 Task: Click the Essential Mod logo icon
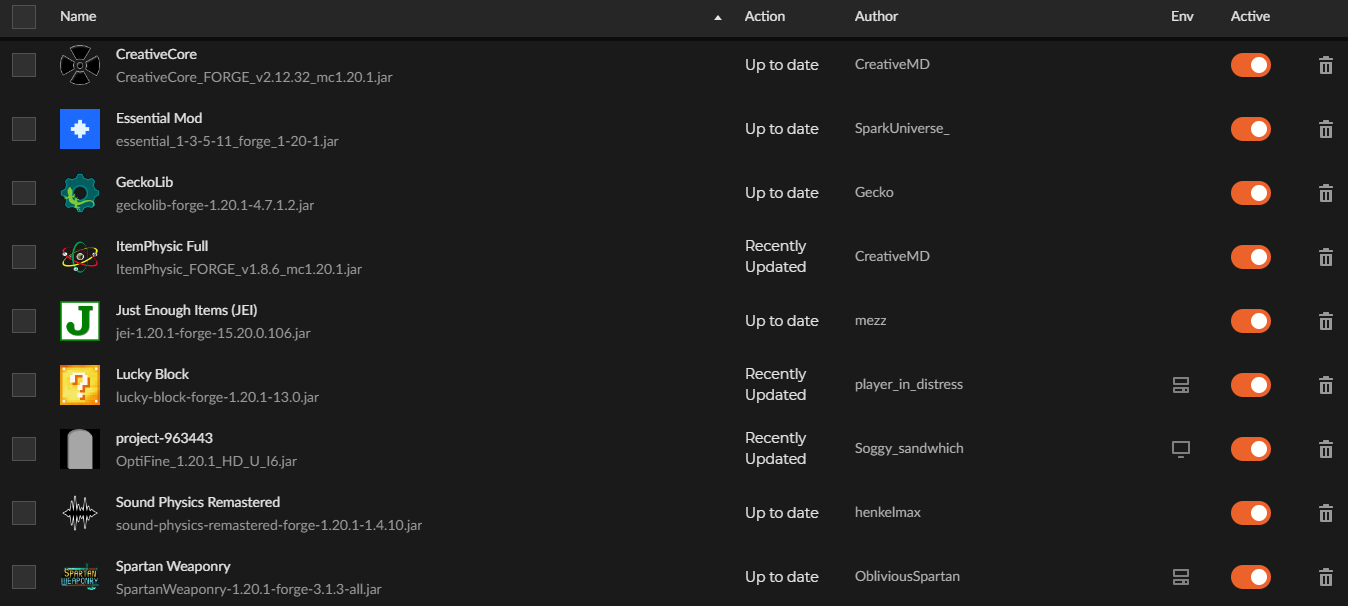80,129
